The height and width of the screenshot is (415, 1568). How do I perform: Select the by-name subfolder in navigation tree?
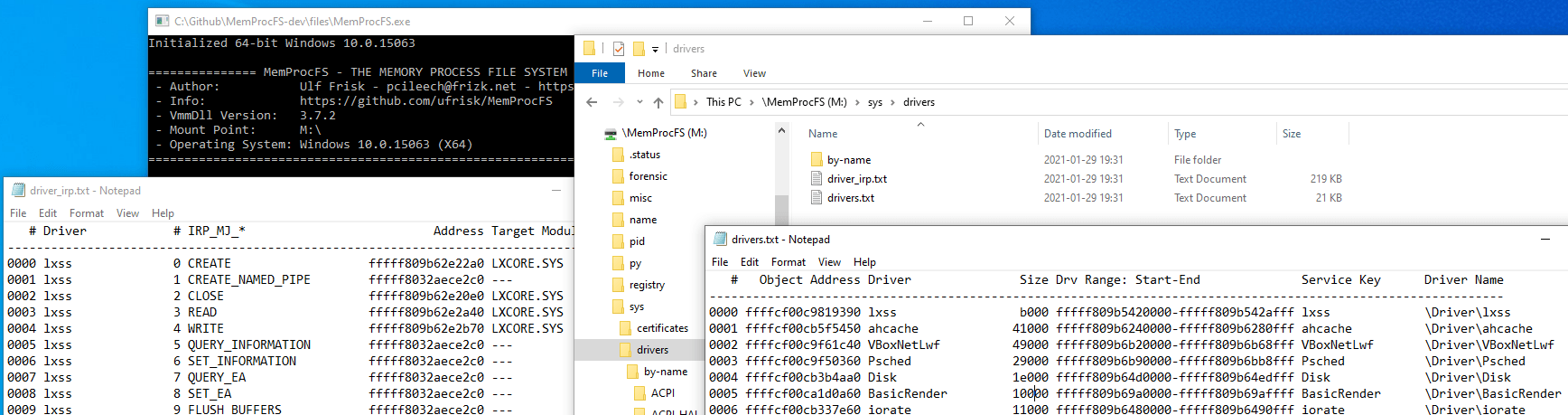666,372
